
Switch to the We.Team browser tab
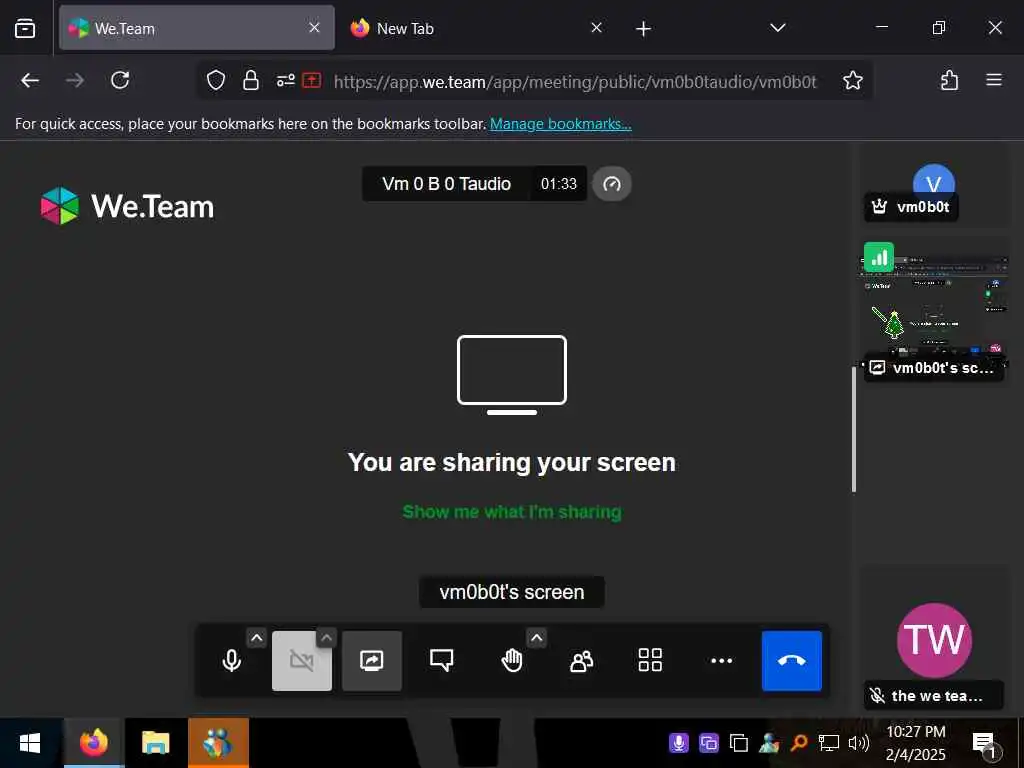pyautogui.click(x=196, y=28)
